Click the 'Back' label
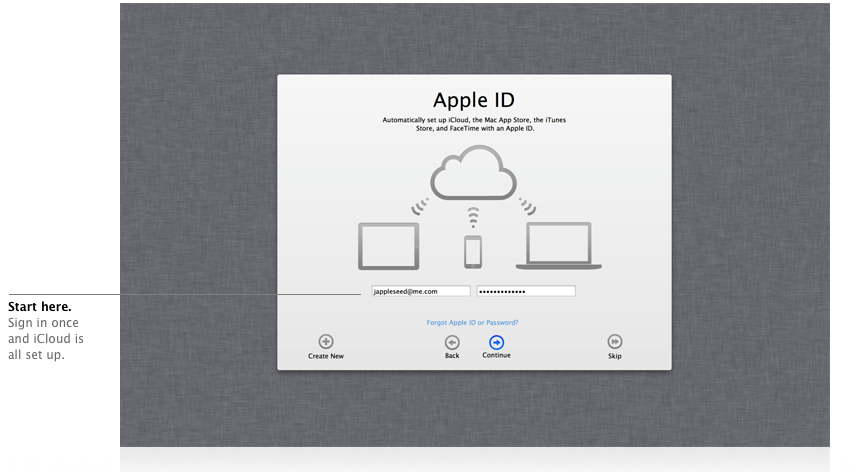The image size is (856, 472). (x=452, y=356)
